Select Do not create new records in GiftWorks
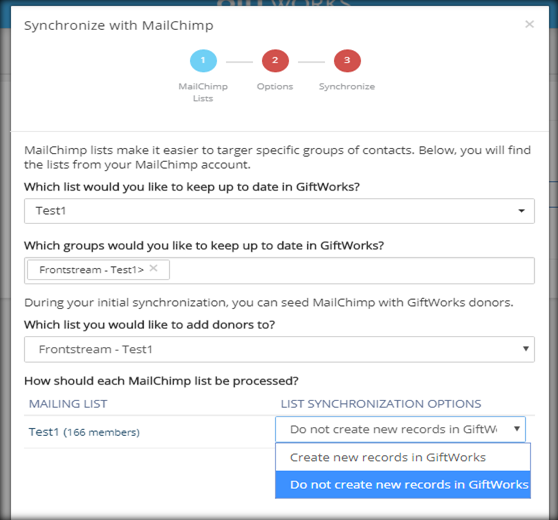The image size is (558, 520). (x=403, y=484)
